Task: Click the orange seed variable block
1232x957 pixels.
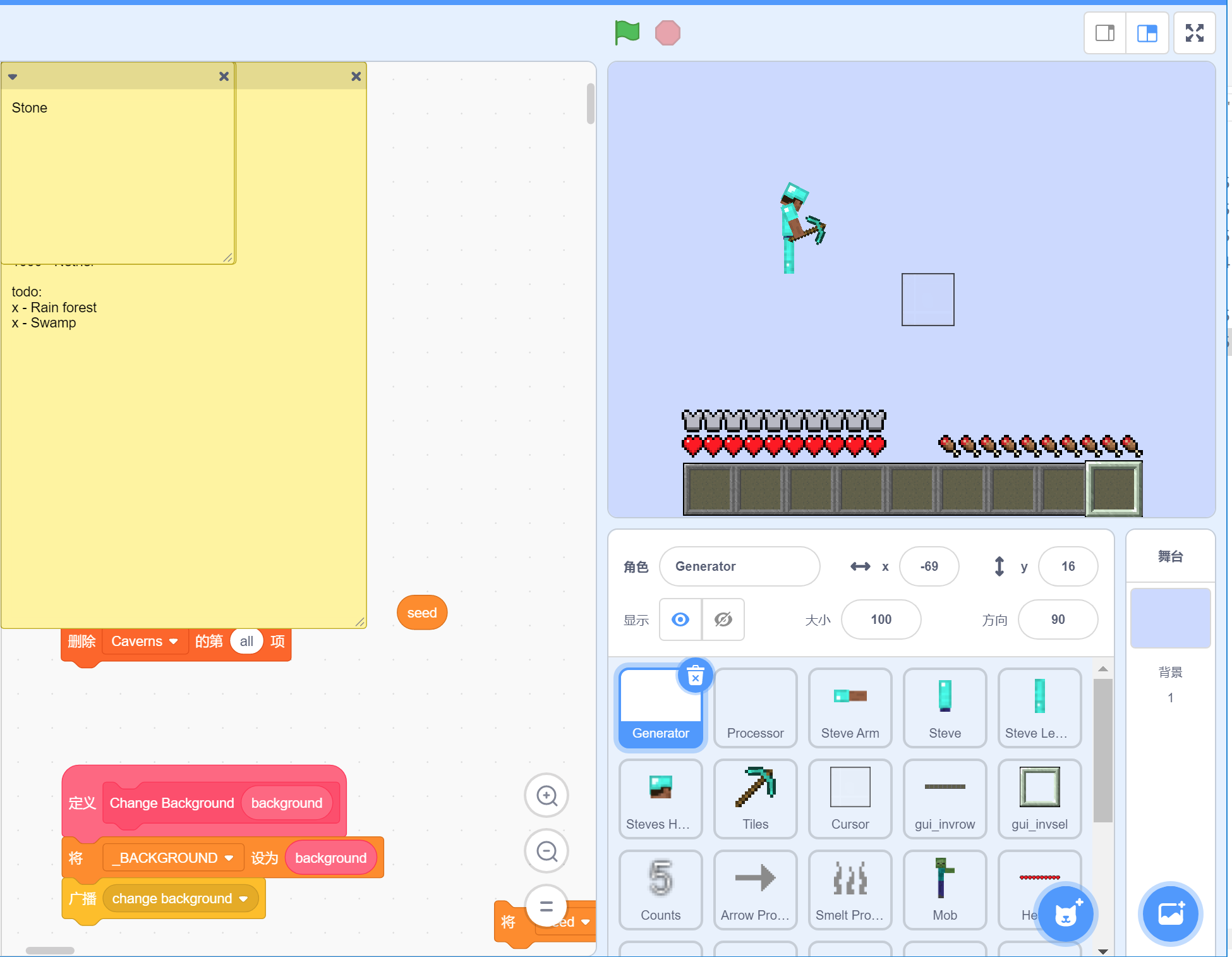Action: click(x=422, y=613)
